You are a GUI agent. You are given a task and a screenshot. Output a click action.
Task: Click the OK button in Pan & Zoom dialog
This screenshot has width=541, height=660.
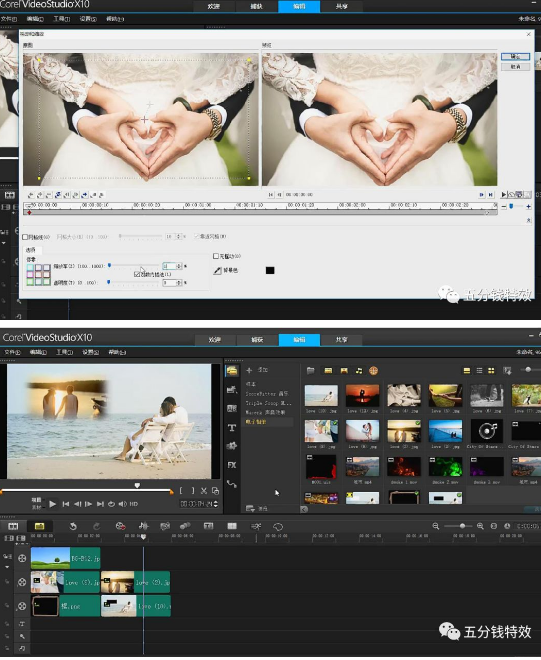(515, 56)
